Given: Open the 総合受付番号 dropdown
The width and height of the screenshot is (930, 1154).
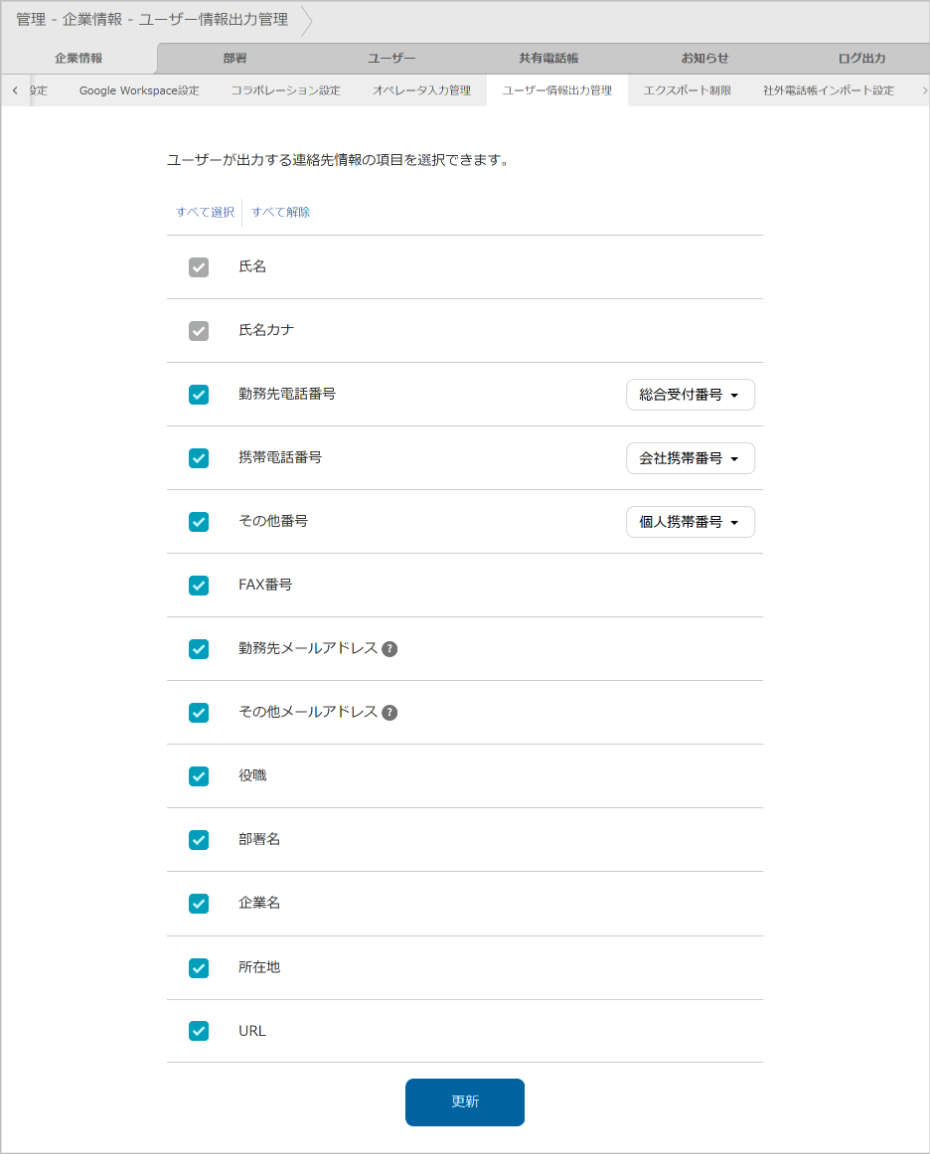Looking at the screenshot, I should click(690, 394).
